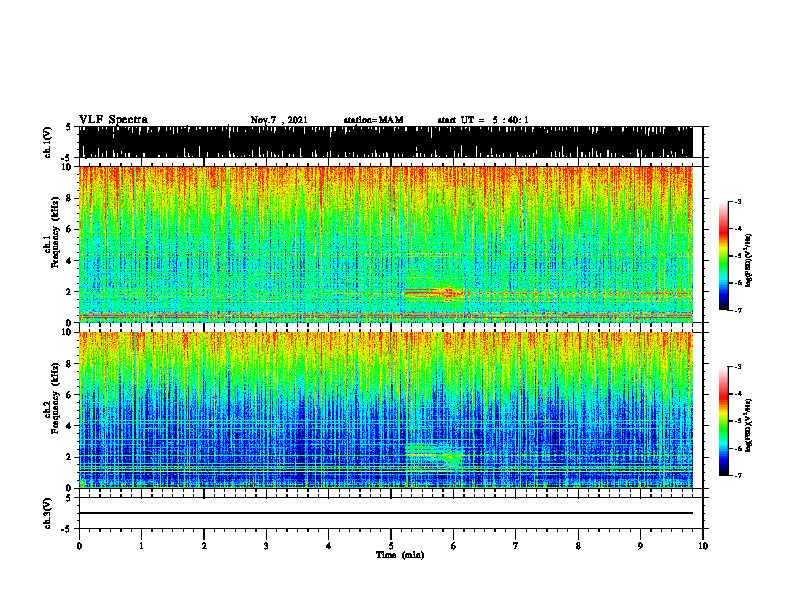Click the "-3" label on ch.1 color bar
The height and width of the screenshot is (612, 792).
tap(738, 202)
